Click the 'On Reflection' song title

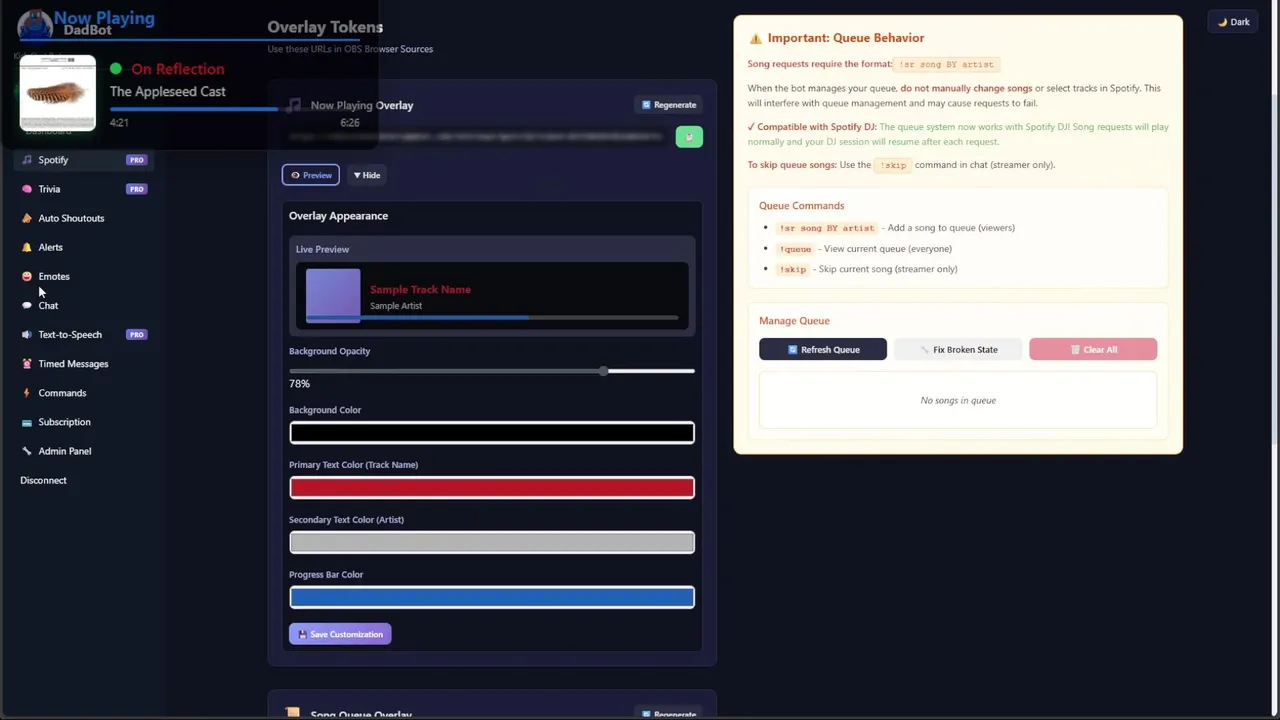click(x=178, y=69)
